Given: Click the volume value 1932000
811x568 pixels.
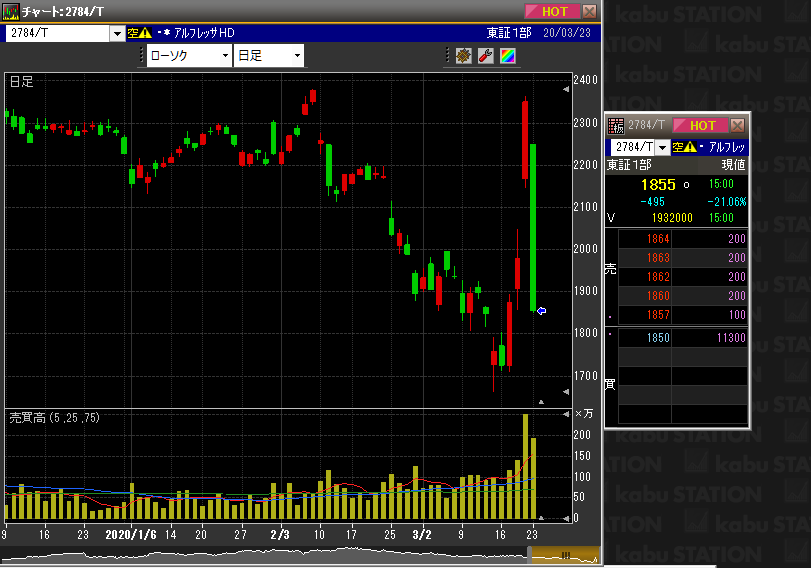Looking at the screenshot, I should tap(672, 218).
